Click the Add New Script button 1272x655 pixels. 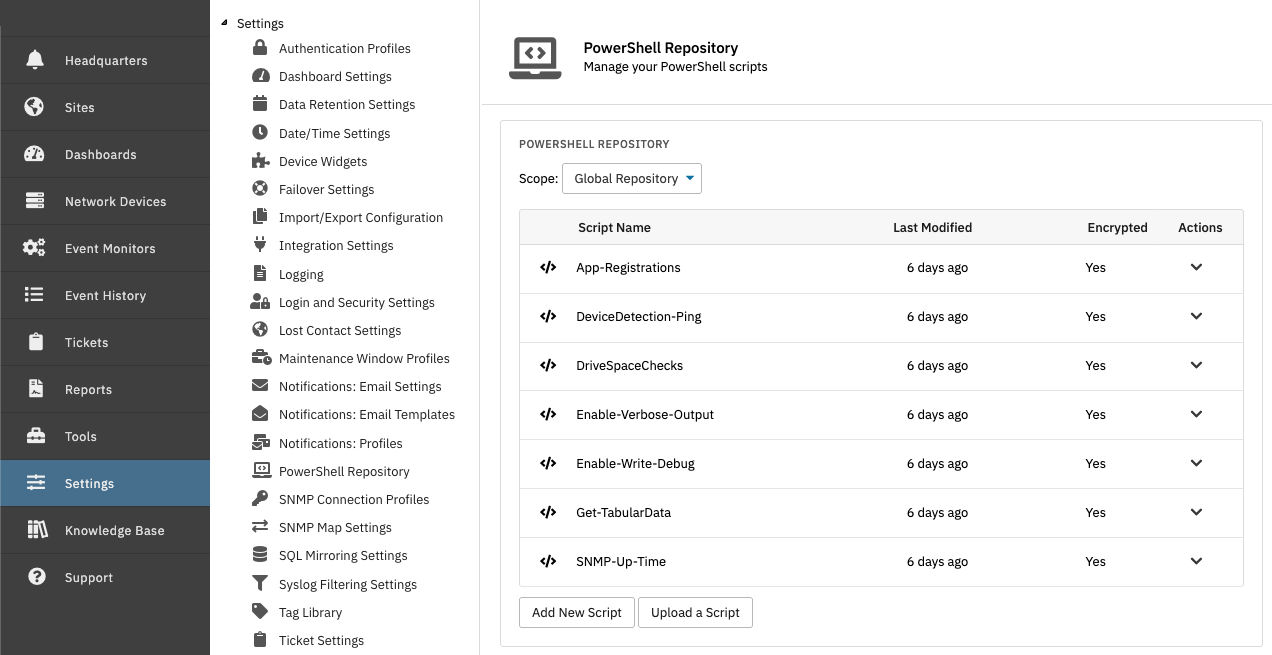pos(577,613)
